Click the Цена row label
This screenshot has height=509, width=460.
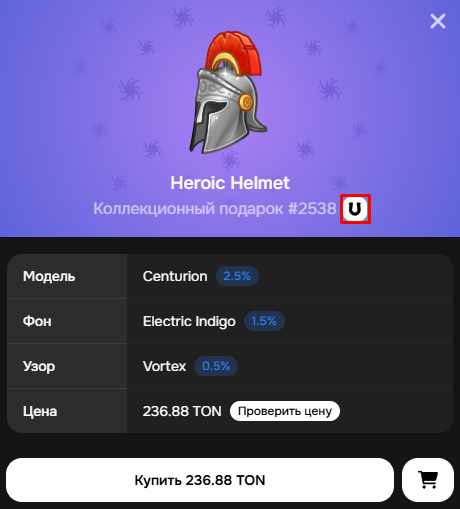coord(40,411)
